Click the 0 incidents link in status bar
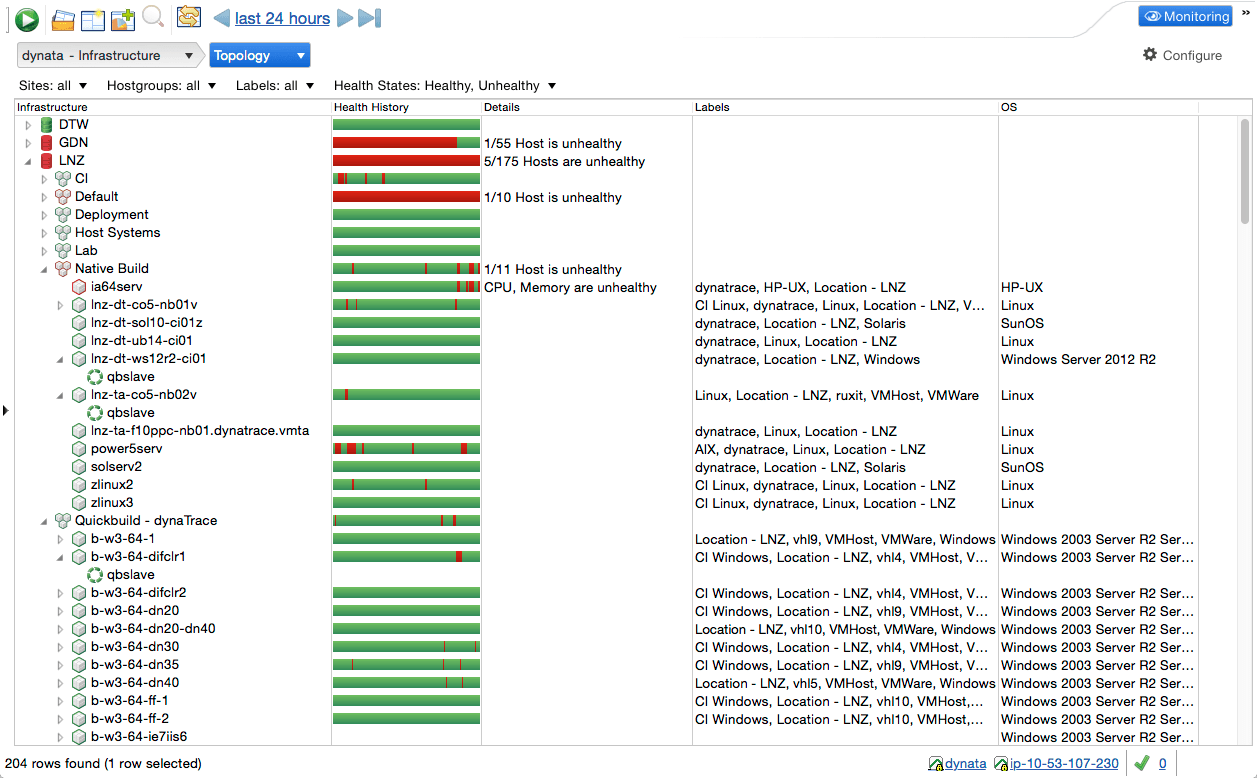 [x=1163, y=764]
